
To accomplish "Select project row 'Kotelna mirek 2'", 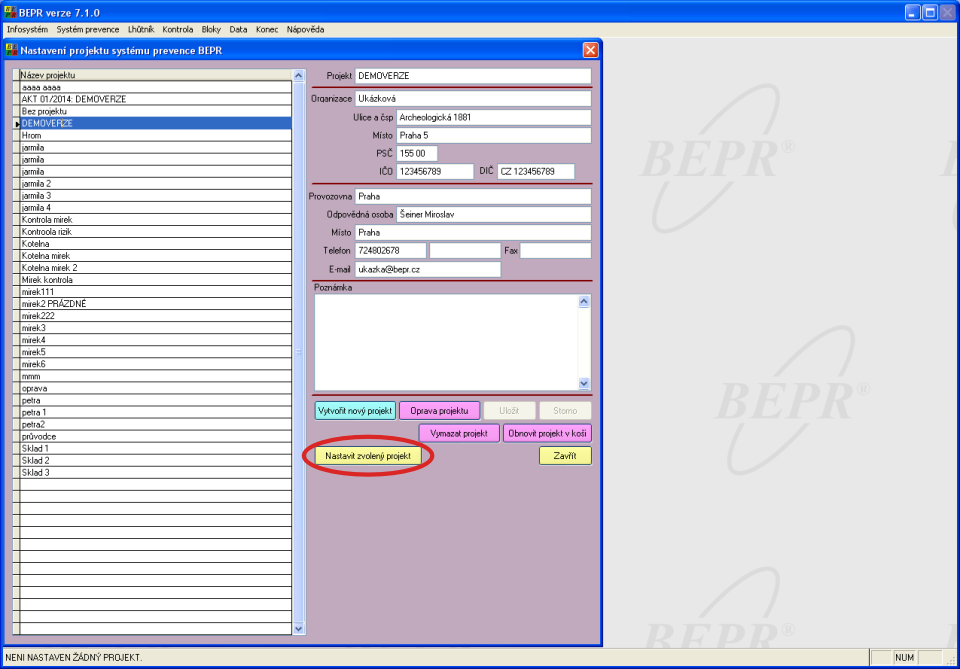I will tap(156, 268).
